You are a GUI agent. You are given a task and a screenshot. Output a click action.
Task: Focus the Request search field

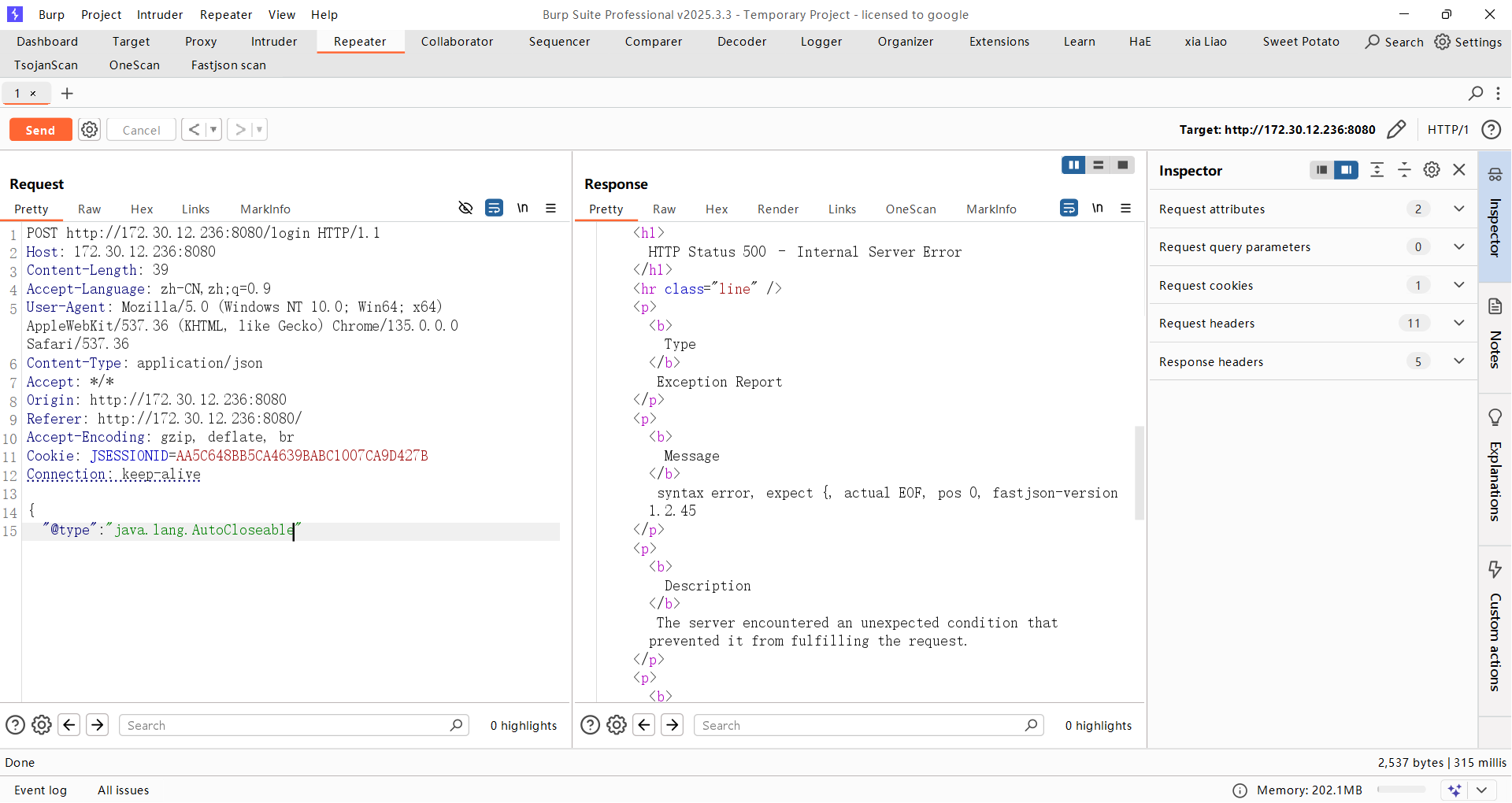pos(294,725)
